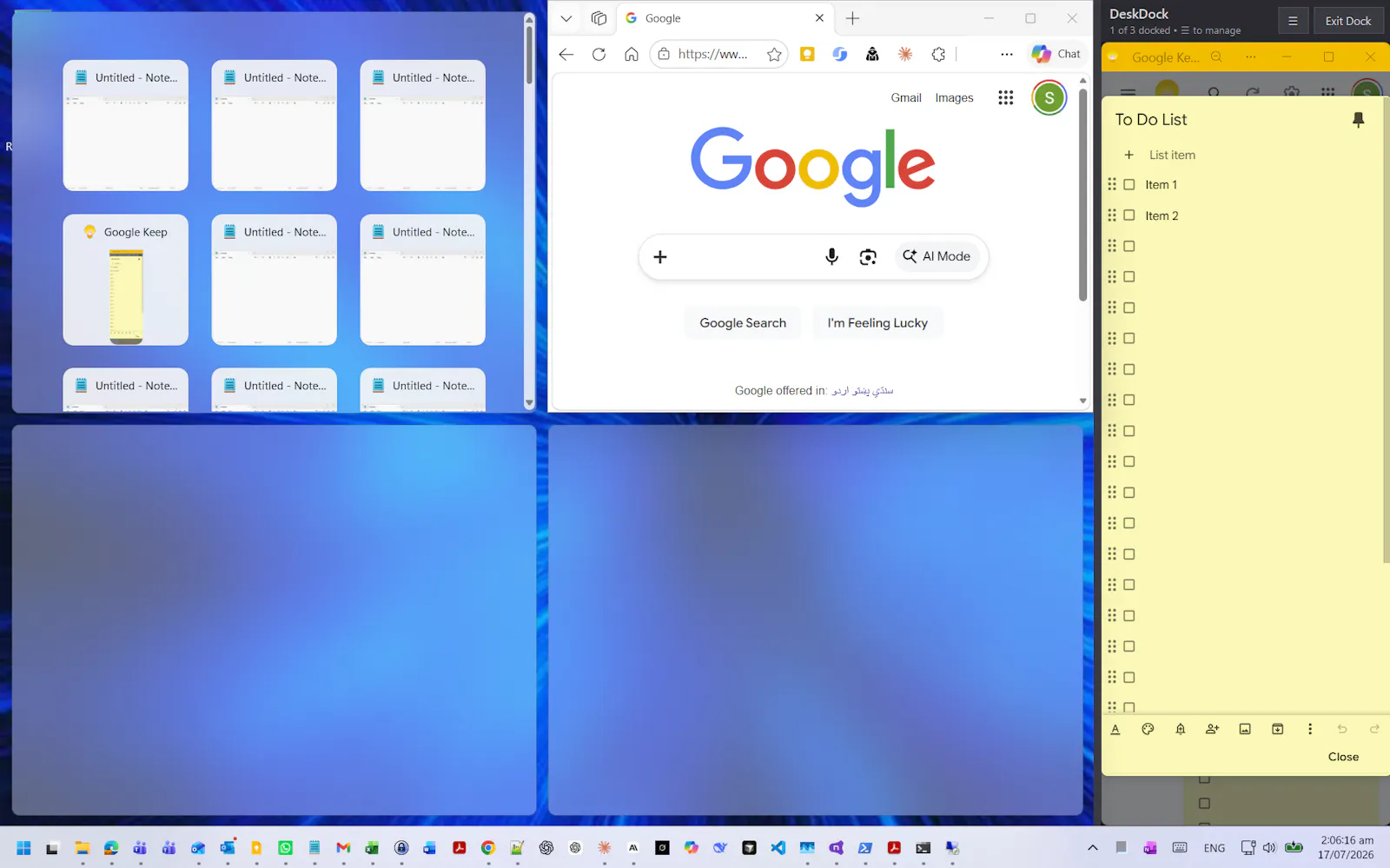
Task: Grab the drag handle of Item 1
Action: pyautogui.click(x=1112, y=184)
